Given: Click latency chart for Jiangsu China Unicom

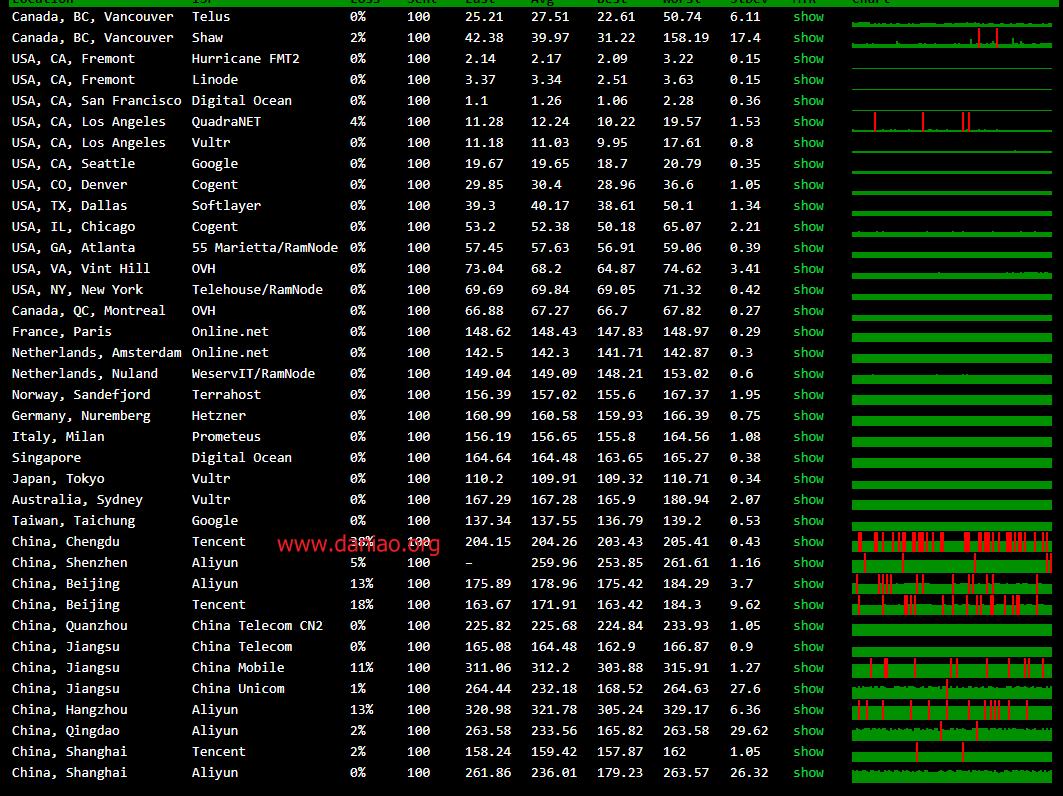Looking at the screenshot, I should [x=952, y=690].
